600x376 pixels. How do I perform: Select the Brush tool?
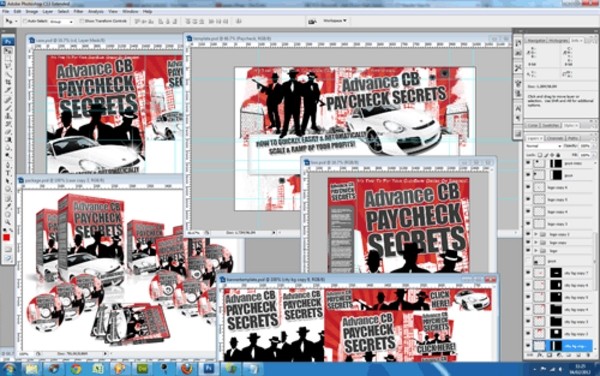[x=8, y=108]
